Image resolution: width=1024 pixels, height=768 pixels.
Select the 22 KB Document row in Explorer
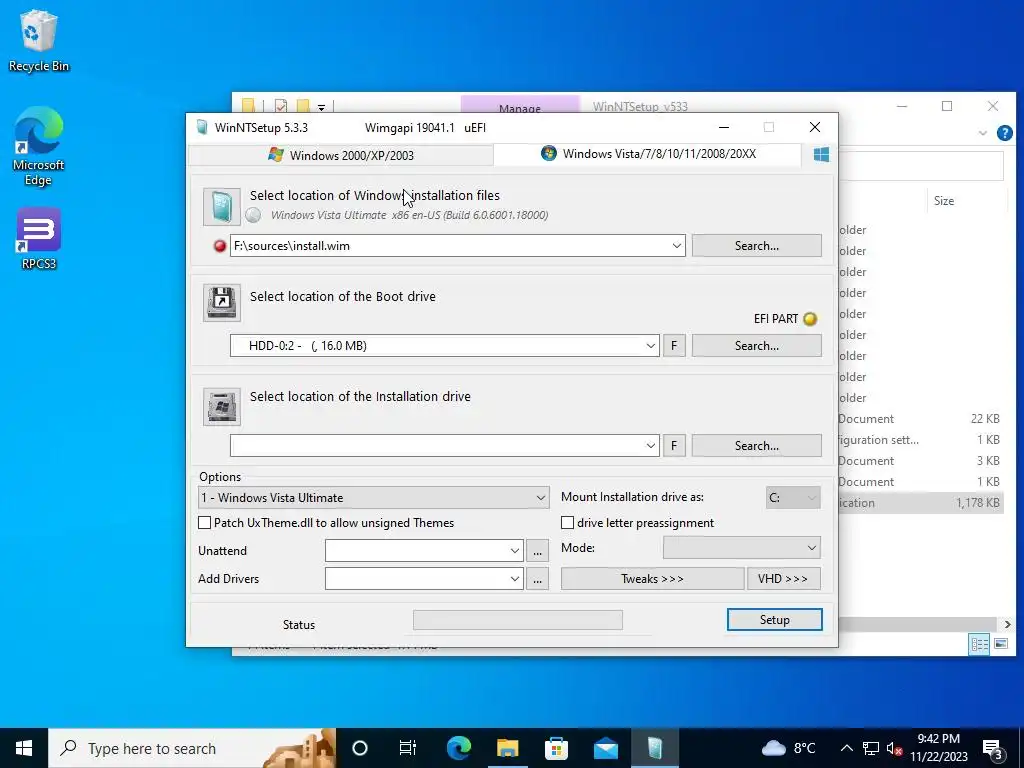[x=921, y=419]
